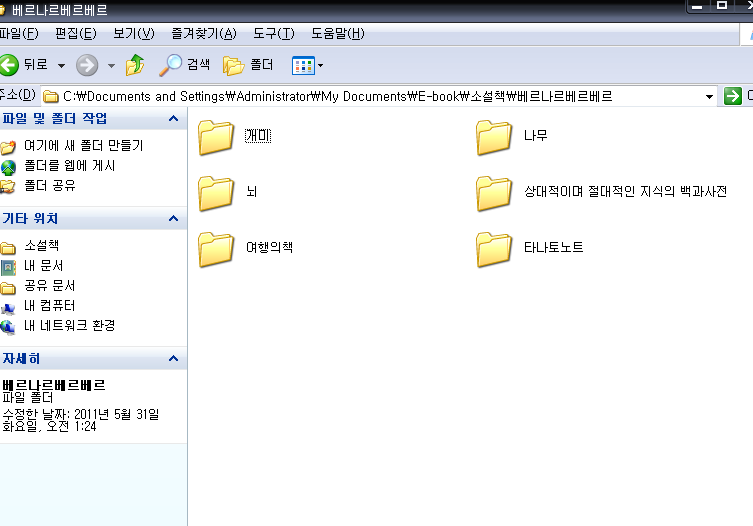This screenshot has width=753, height=526.
Task: Go to 공유 문서 link
Action: (50, 286)
